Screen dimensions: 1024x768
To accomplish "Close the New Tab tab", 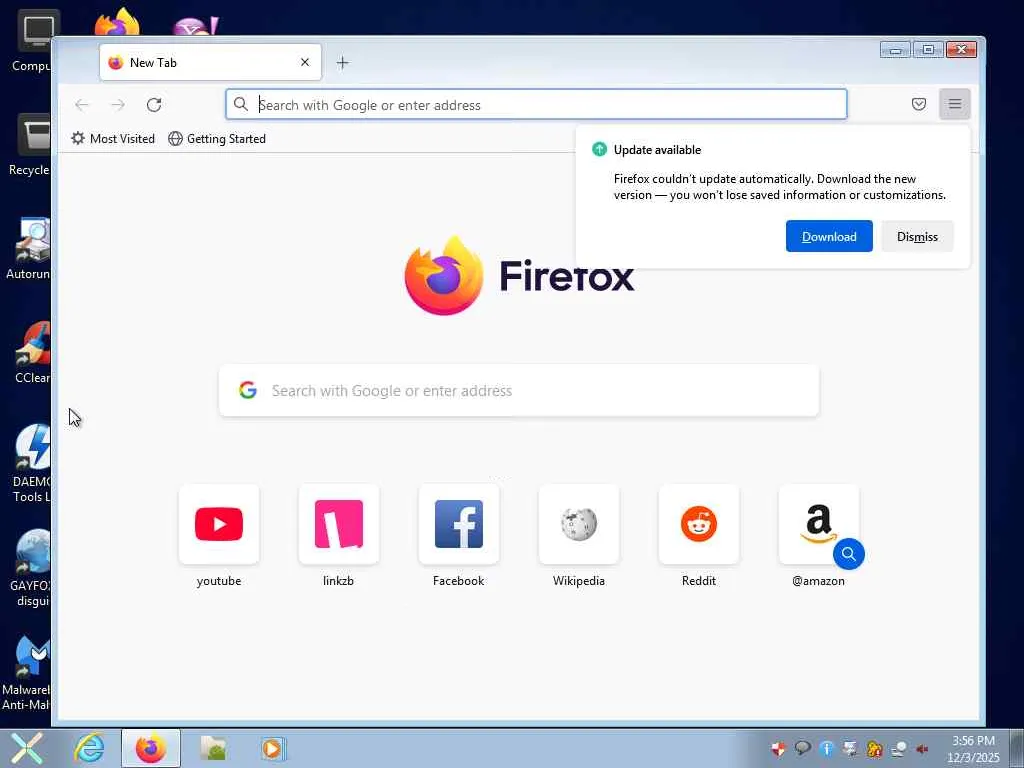I will click(305, 62).
